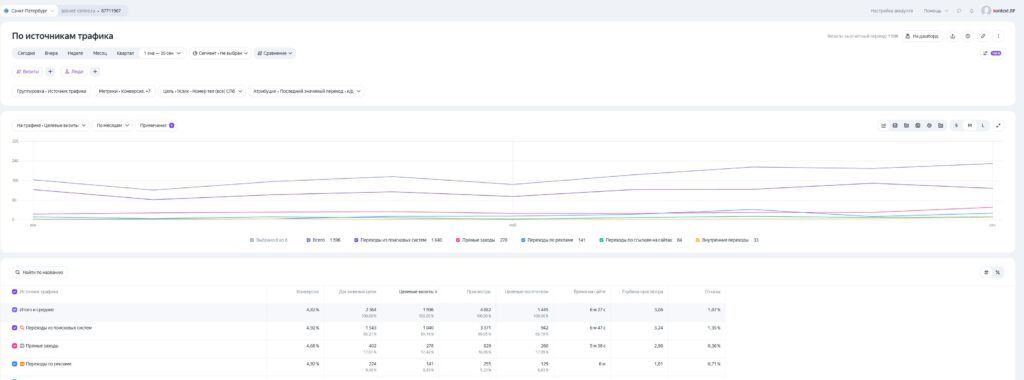
Task: Click the export report icon
Action: [x=952, y=36]
